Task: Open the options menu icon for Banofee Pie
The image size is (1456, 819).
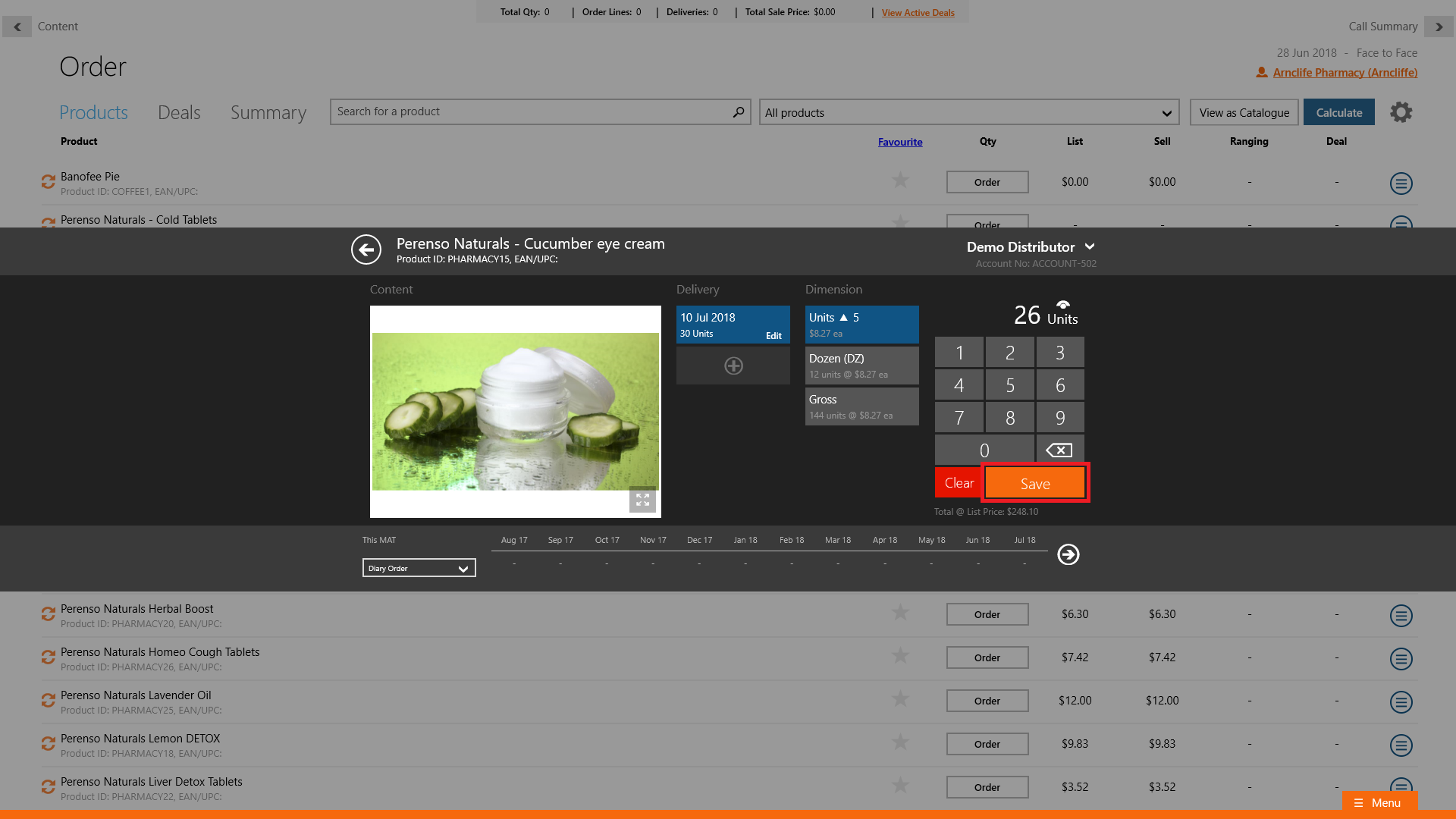Action: (x=1401, y=183)
